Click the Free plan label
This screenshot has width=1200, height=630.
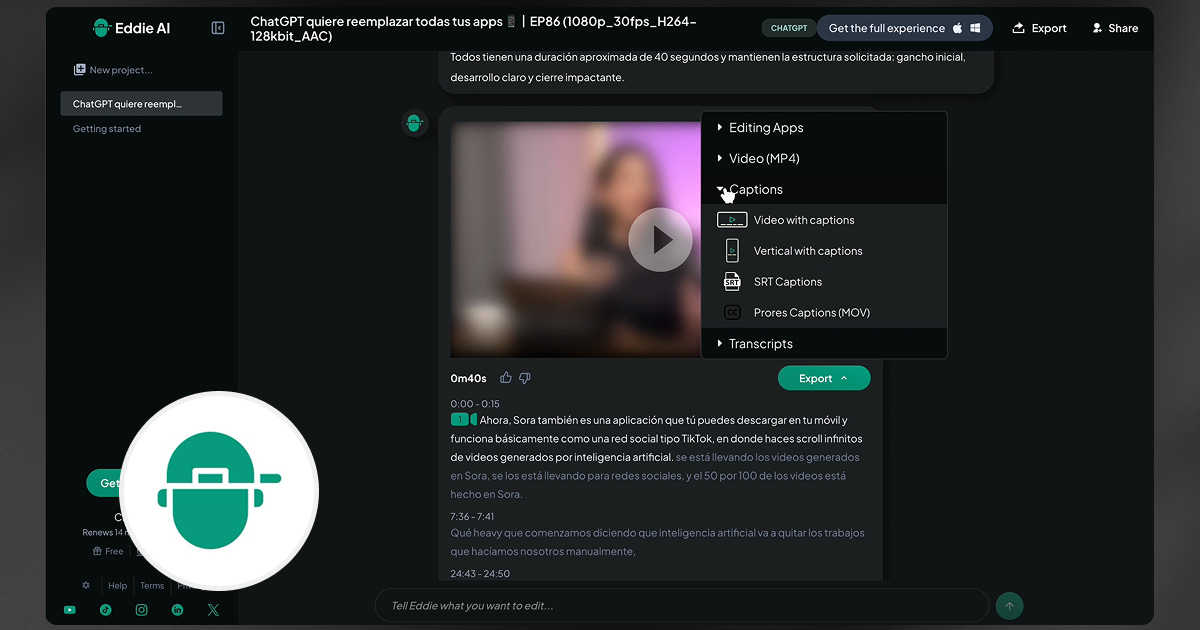(x=114, y=551)
